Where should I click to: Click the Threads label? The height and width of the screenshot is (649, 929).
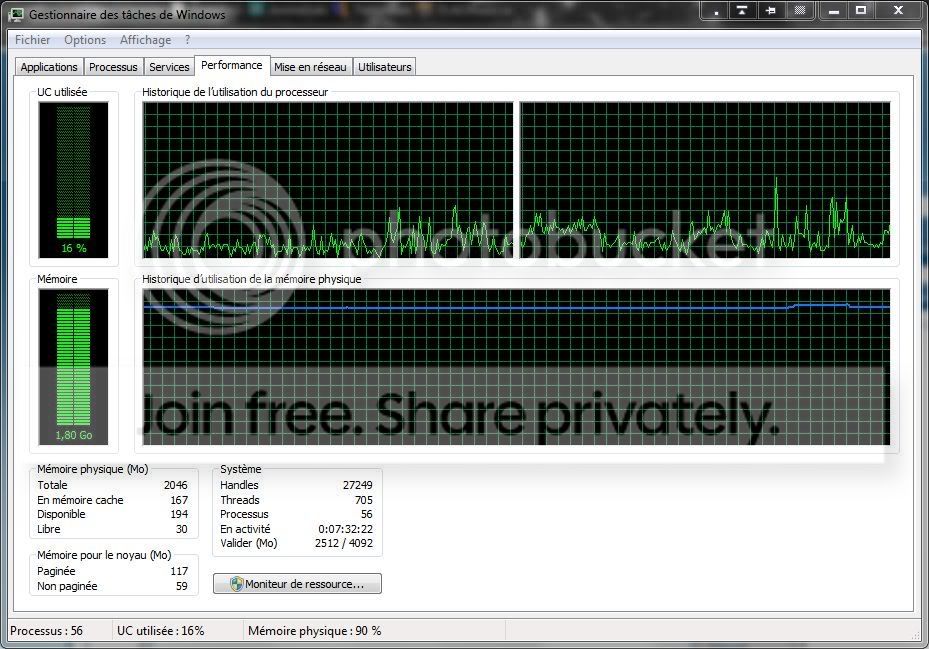240,500
